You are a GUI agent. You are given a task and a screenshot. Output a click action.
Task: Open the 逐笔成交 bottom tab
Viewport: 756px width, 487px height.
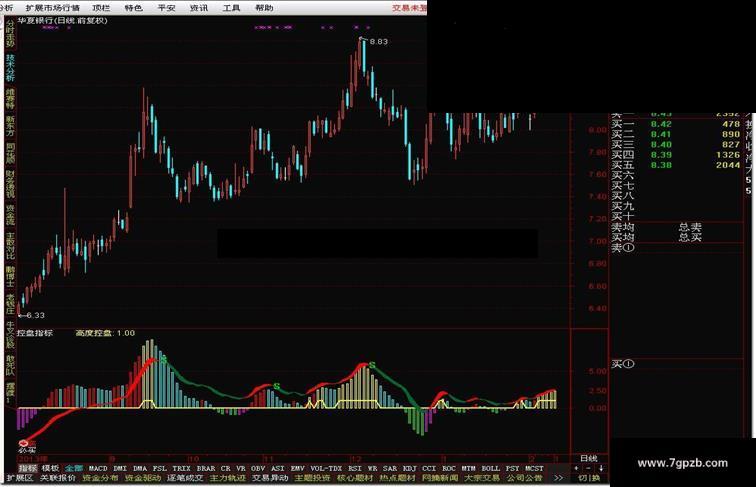(x=185, y=478)
